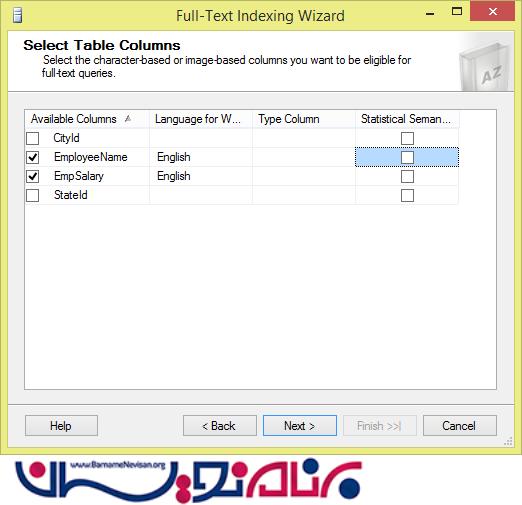Uncheck the EmpSalary column checkbox
The width and height of the screenshot is (522, 505).
pyautogui.click(x=33, y=176)
